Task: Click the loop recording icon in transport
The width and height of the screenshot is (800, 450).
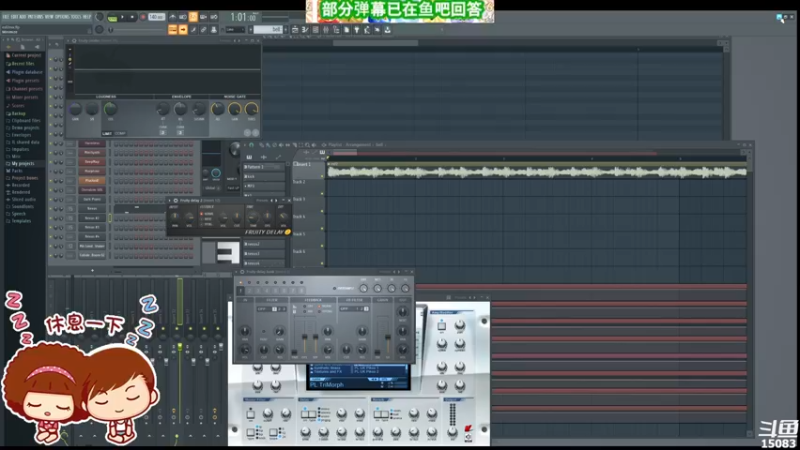Action: pos(214,17)
